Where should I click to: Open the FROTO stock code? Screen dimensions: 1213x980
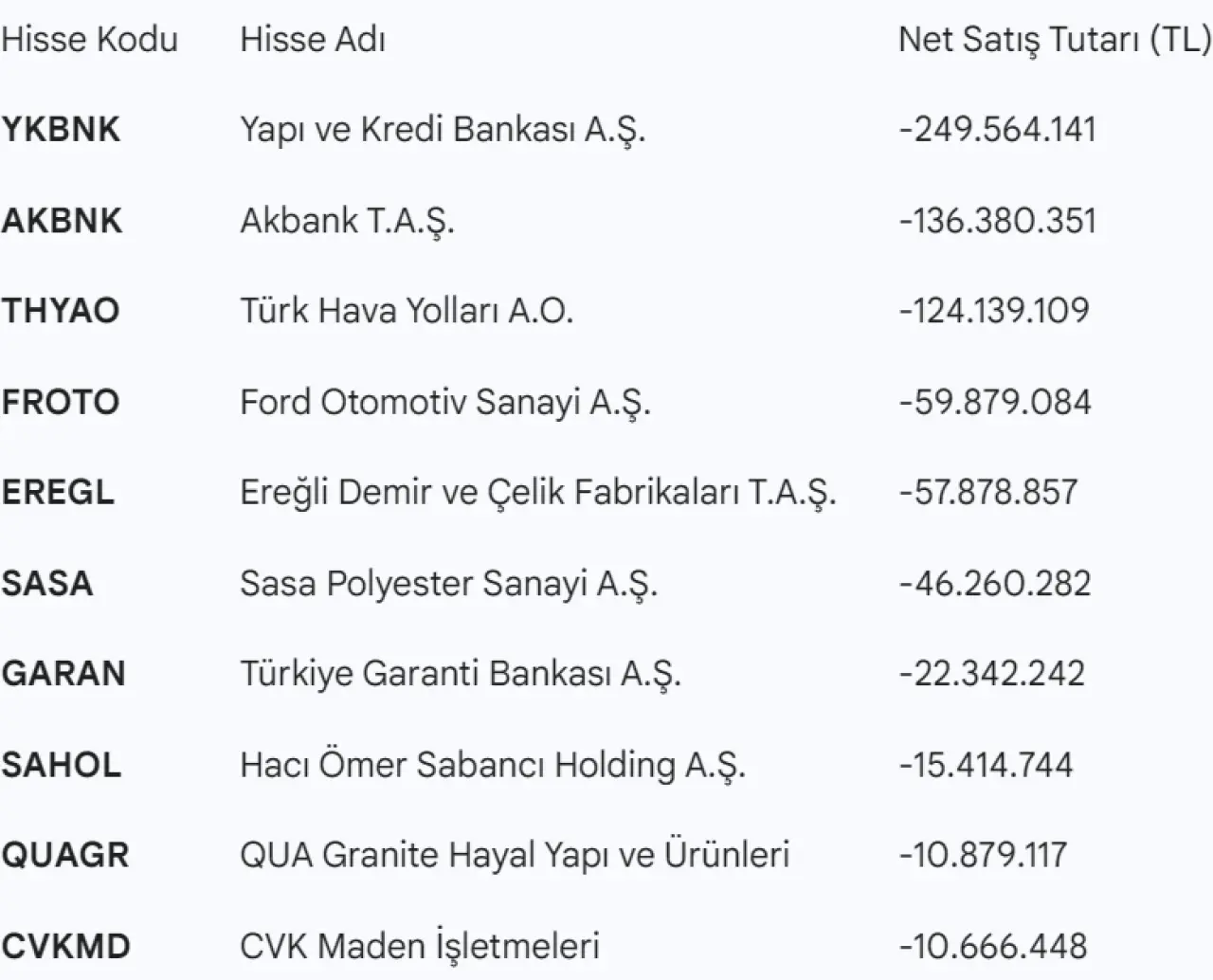coord(61,402)
